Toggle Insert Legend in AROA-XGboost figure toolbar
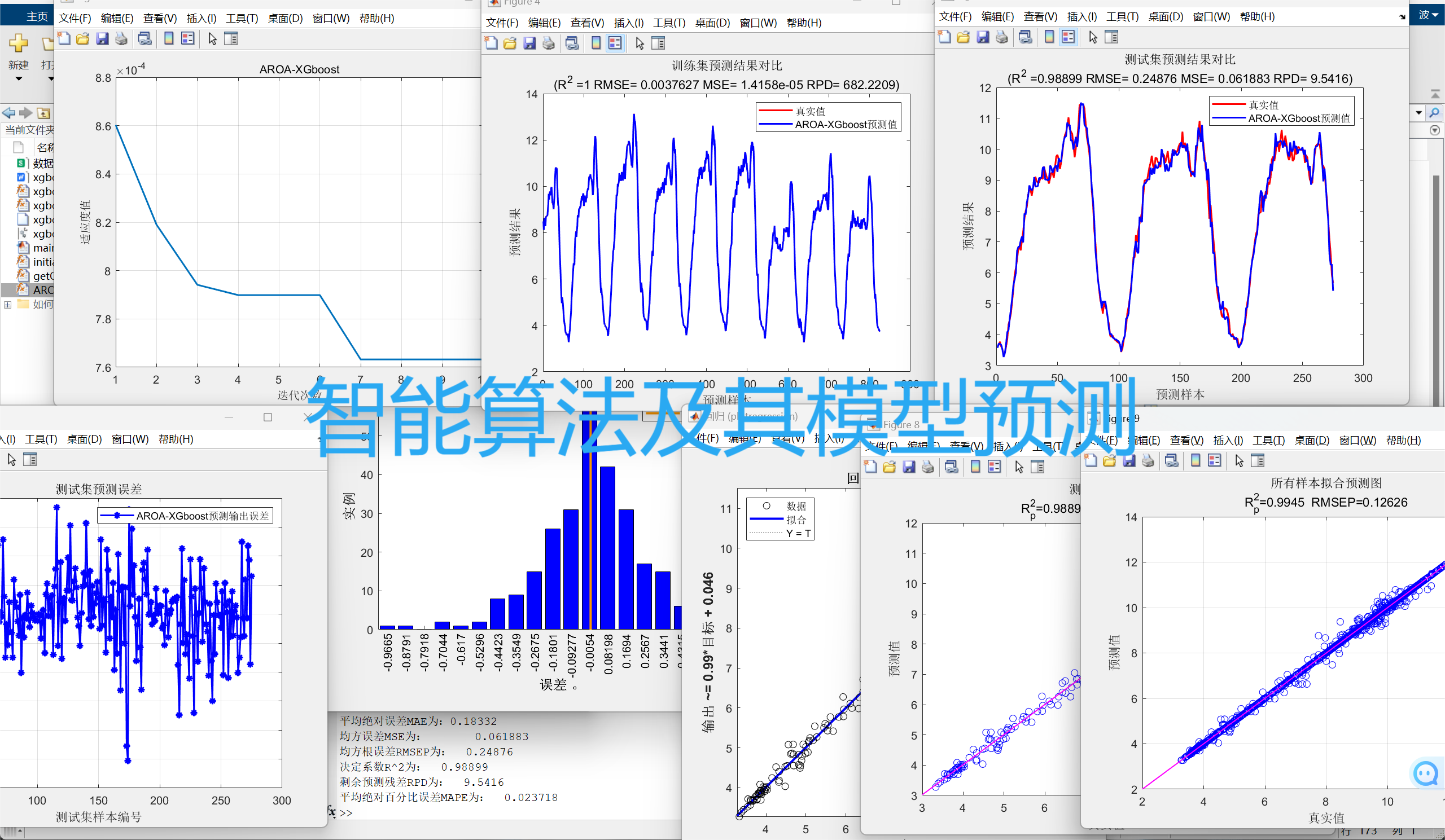This screenshot has height=840, width=1445. coord(187,39)
